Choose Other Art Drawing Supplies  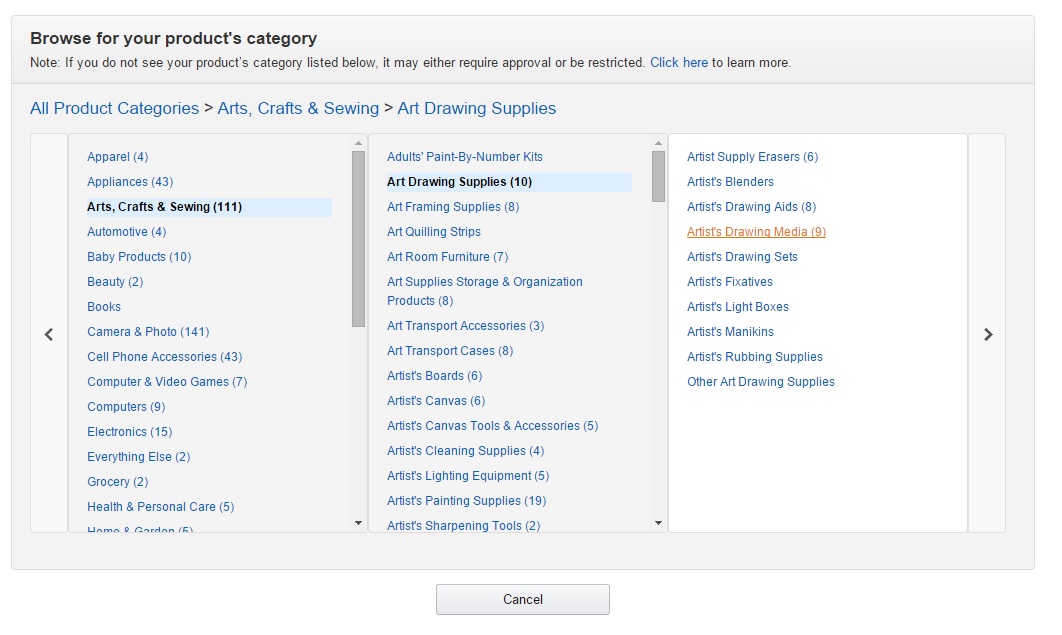(x=760, y=382)
